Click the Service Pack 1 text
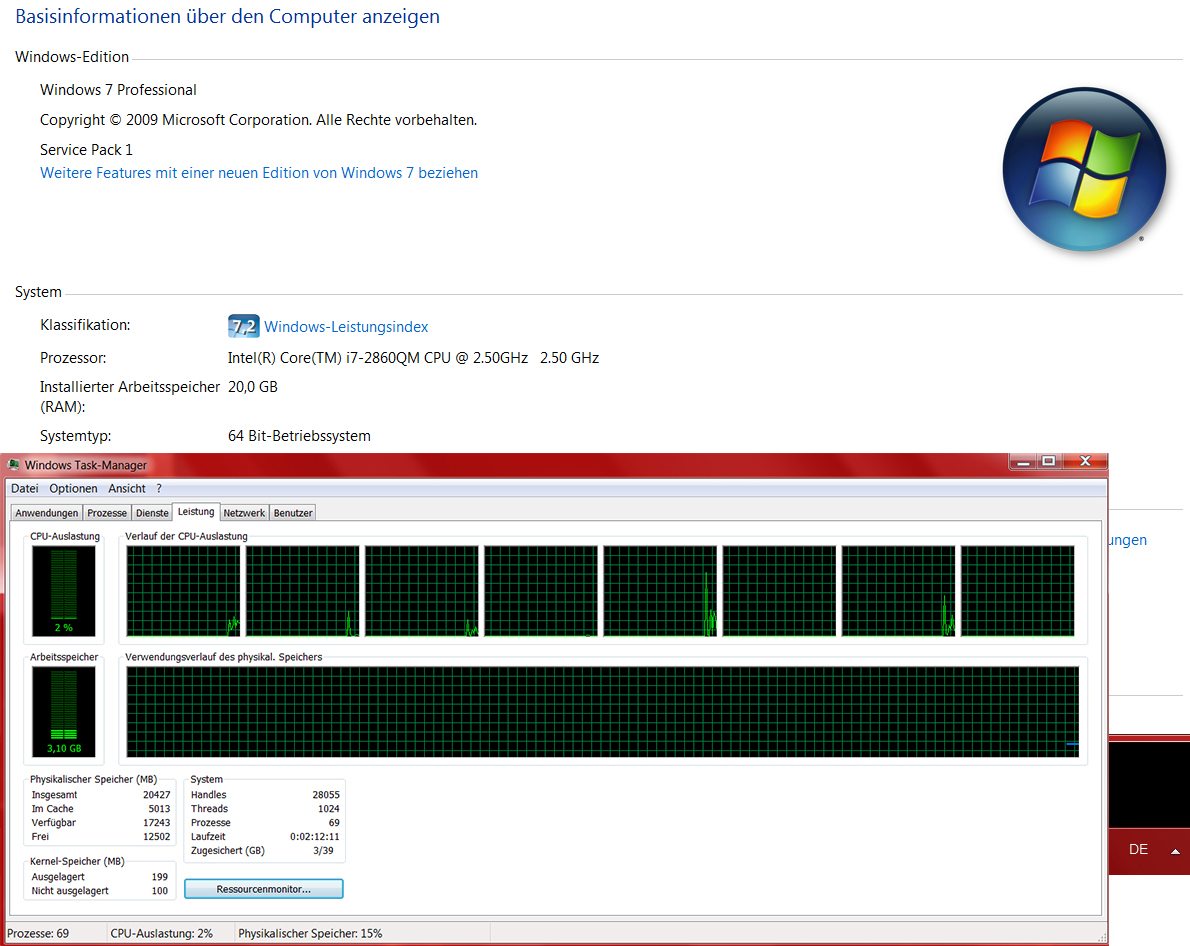 tap(87, 150)
